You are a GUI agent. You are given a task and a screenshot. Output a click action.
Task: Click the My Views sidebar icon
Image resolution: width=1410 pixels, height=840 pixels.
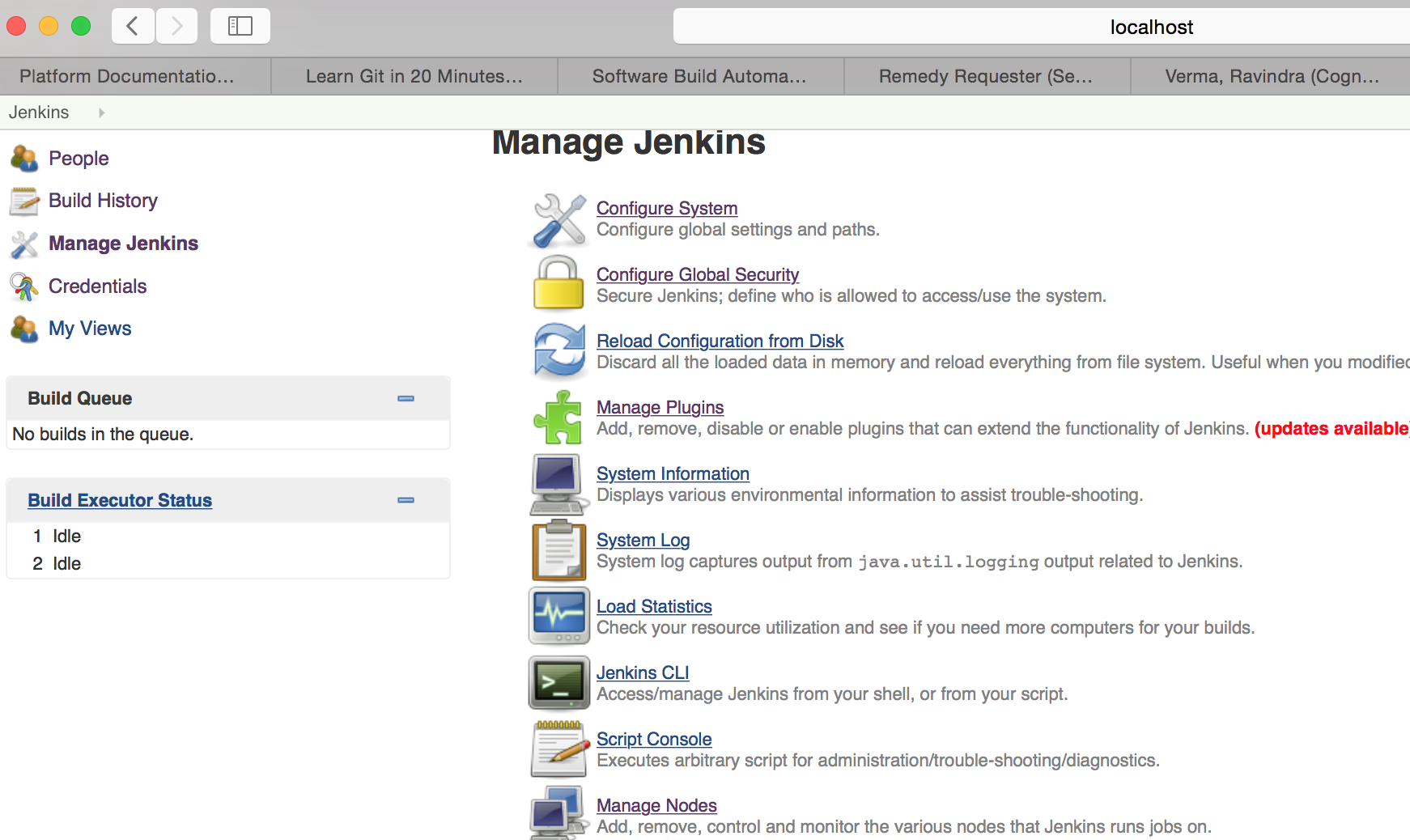24,329
